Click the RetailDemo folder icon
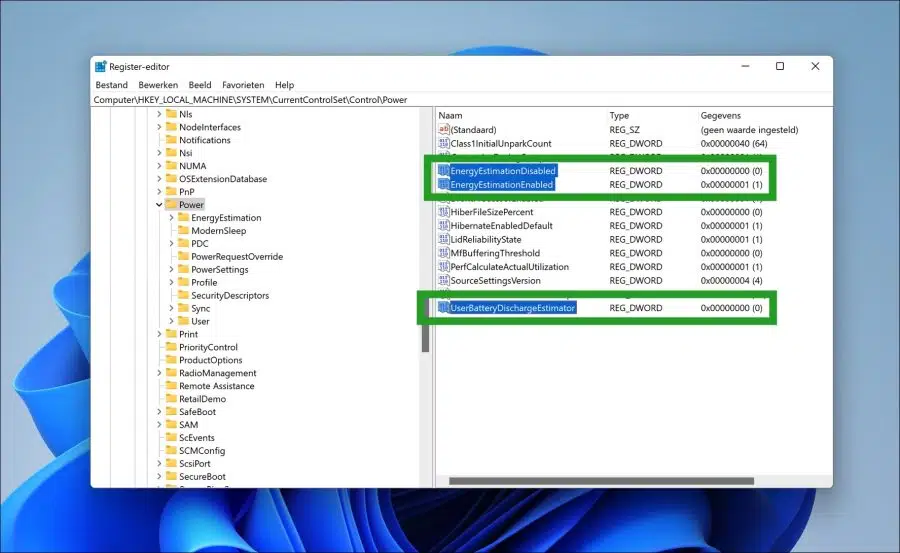 click(171, 399)
